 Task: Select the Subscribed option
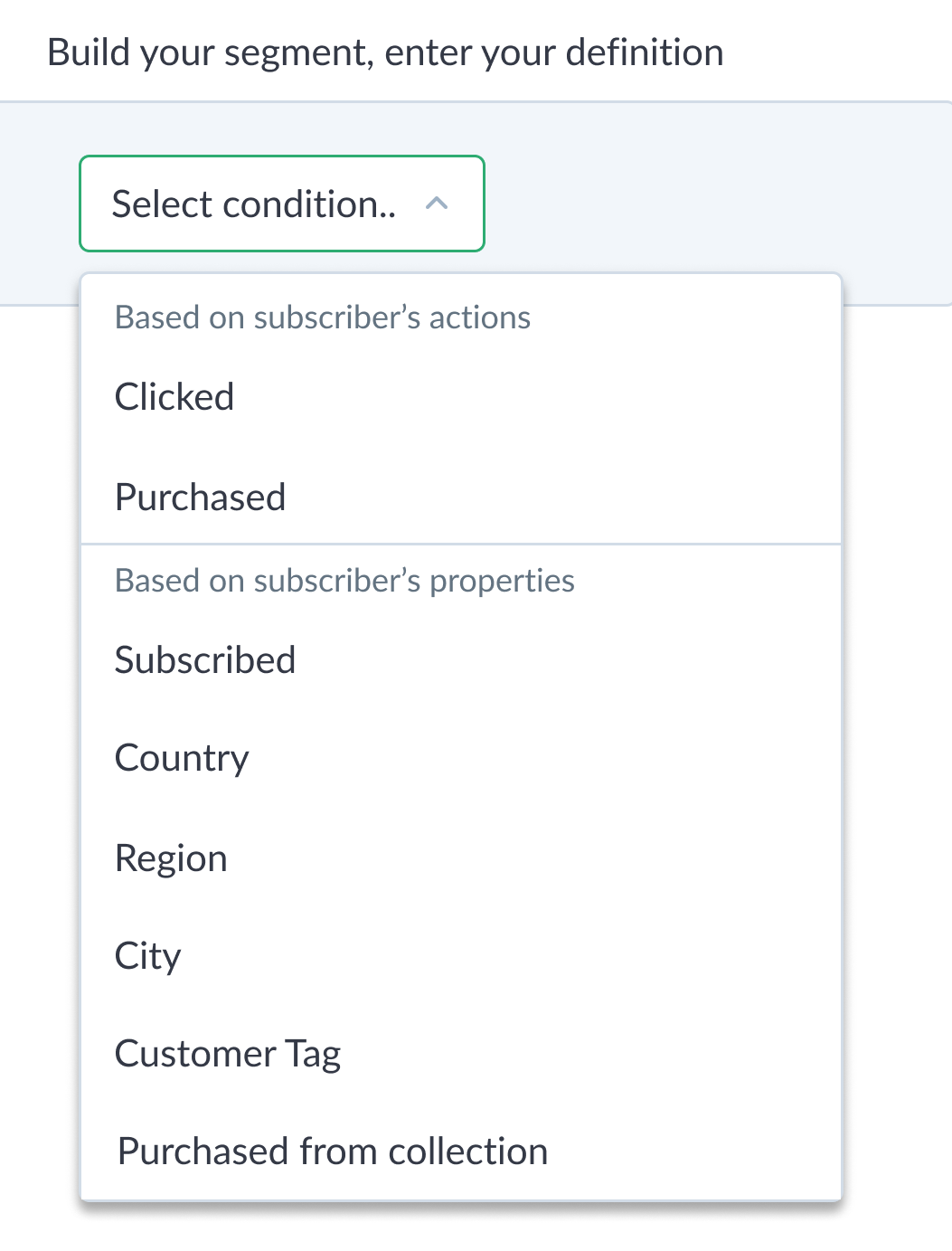(205, 659)
